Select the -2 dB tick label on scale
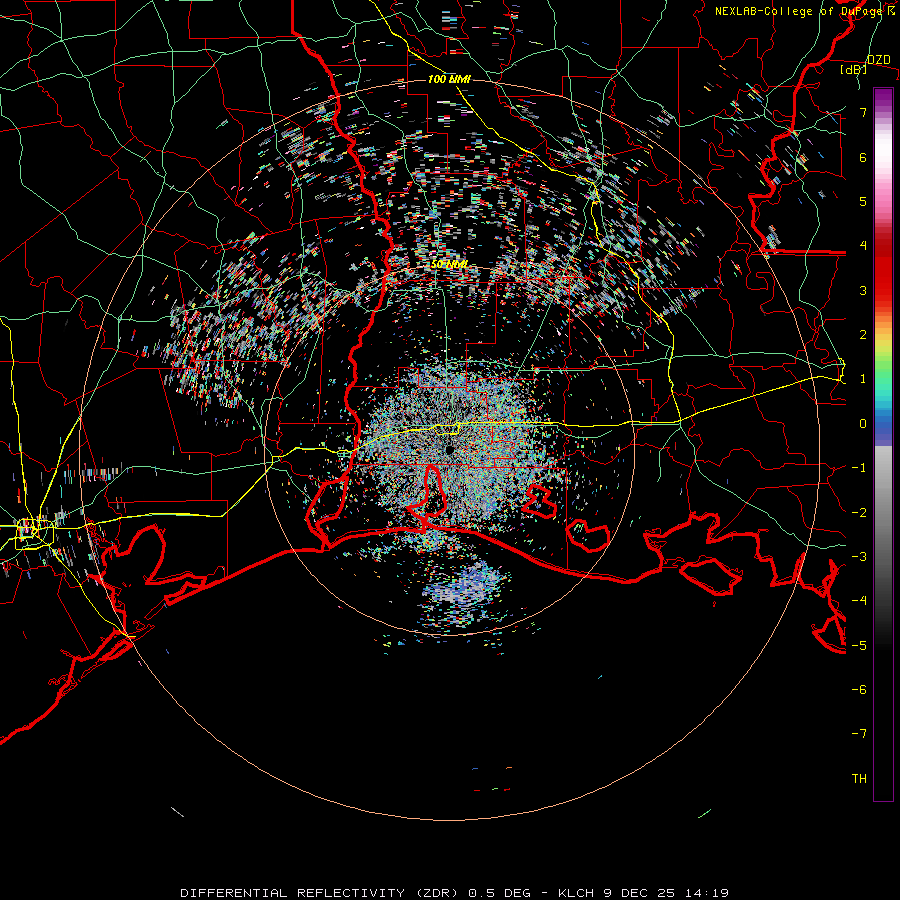This screenshot has width=900, height=900. (x=859, y=513)
